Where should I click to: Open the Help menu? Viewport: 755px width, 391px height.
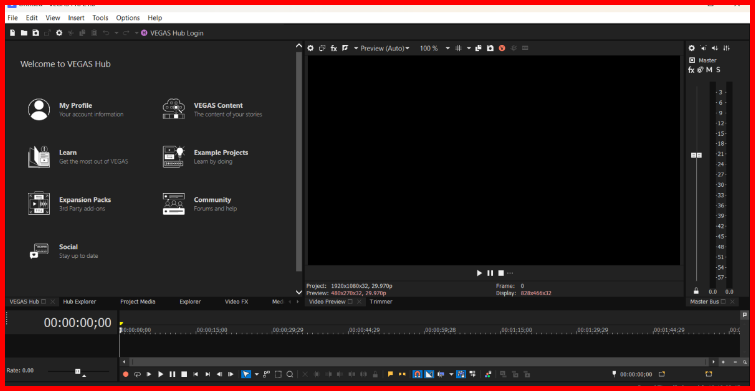point(155,18)
